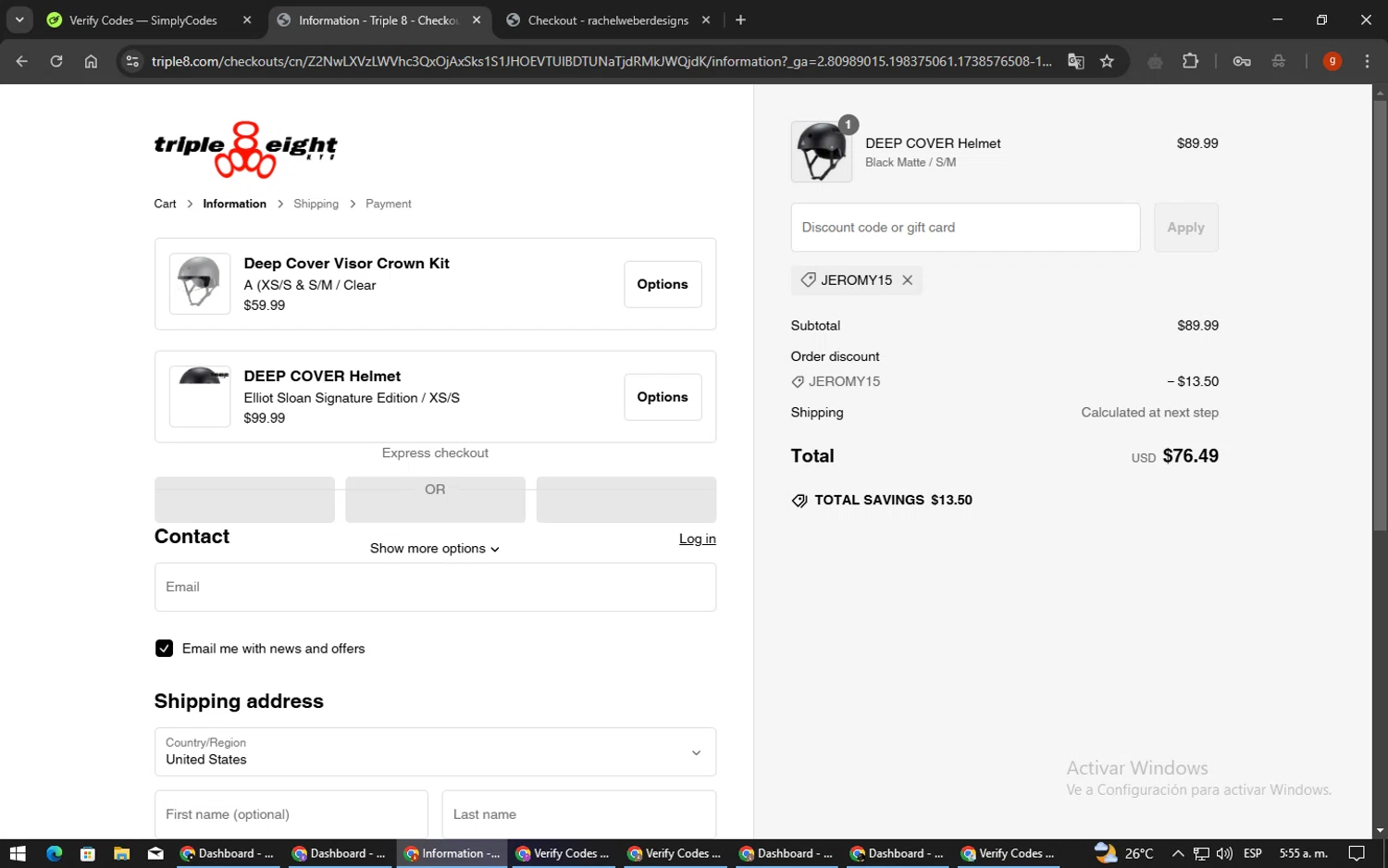This screenshot has width=1388, height=868.
Task: Focus the Email input field
Action: (x=435, y=587)
